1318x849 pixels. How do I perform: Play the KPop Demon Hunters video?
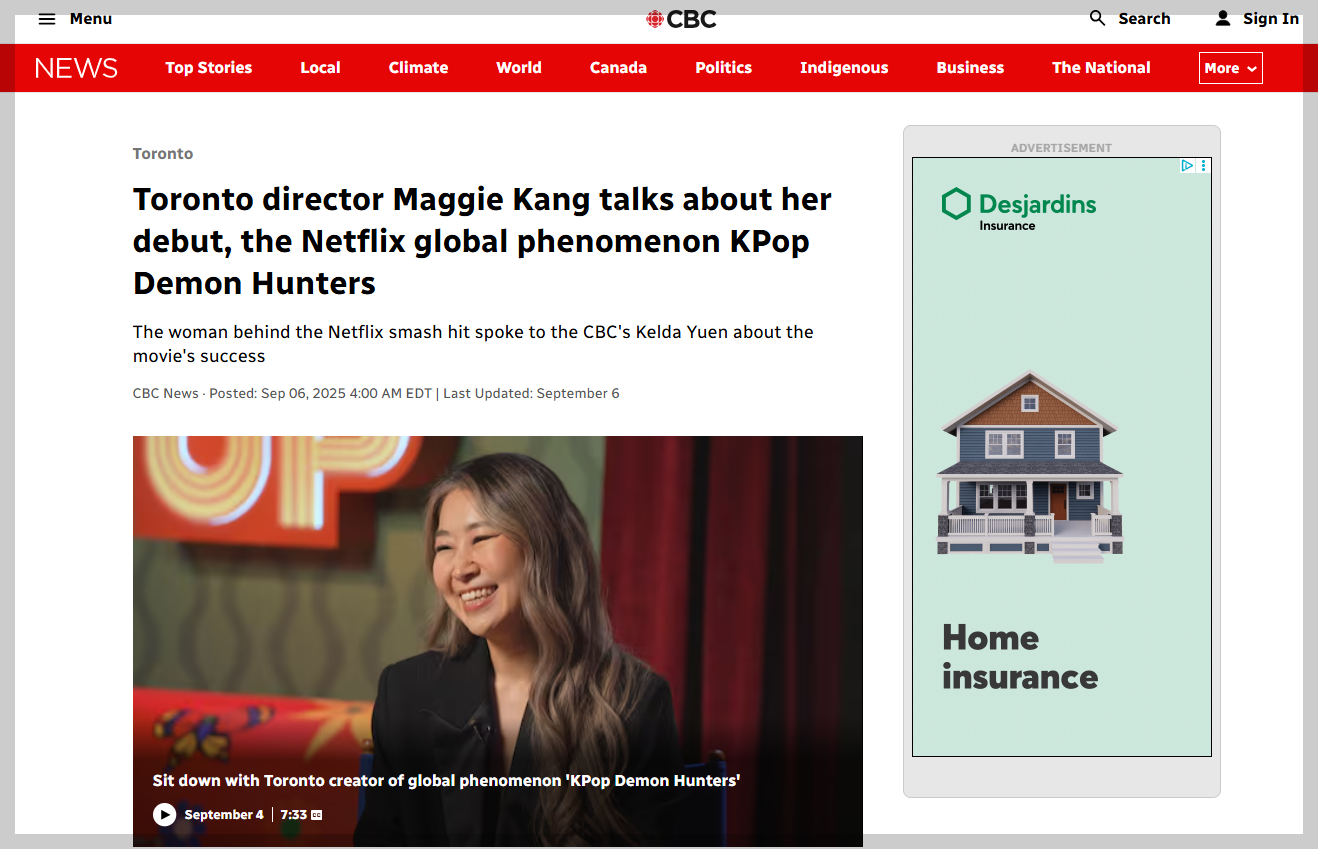164,815
